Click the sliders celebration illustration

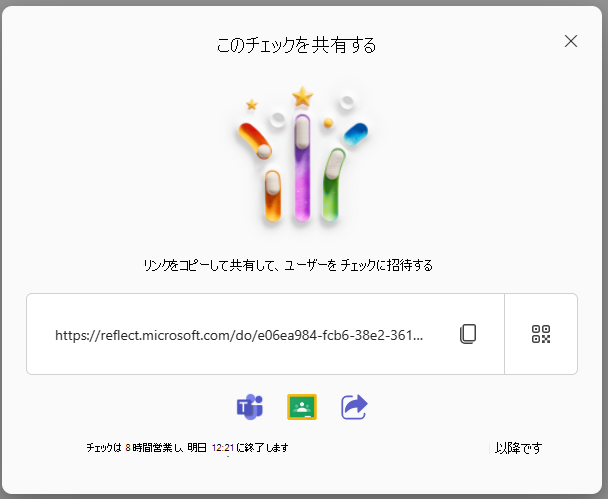pos(302,155)
